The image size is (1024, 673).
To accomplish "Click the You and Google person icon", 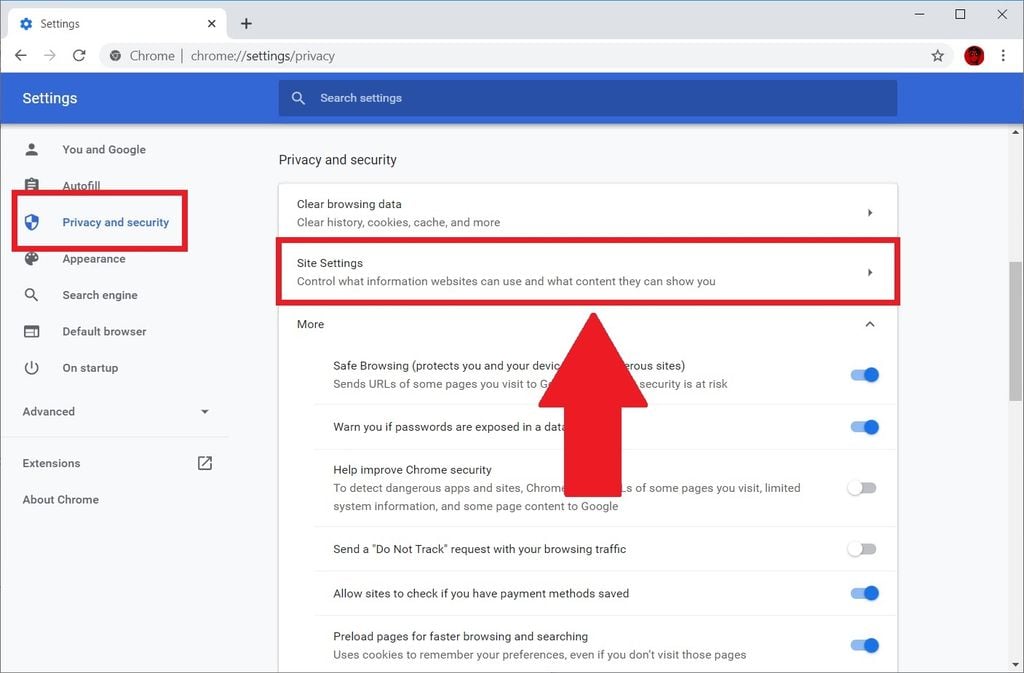I will click(31, 149).
